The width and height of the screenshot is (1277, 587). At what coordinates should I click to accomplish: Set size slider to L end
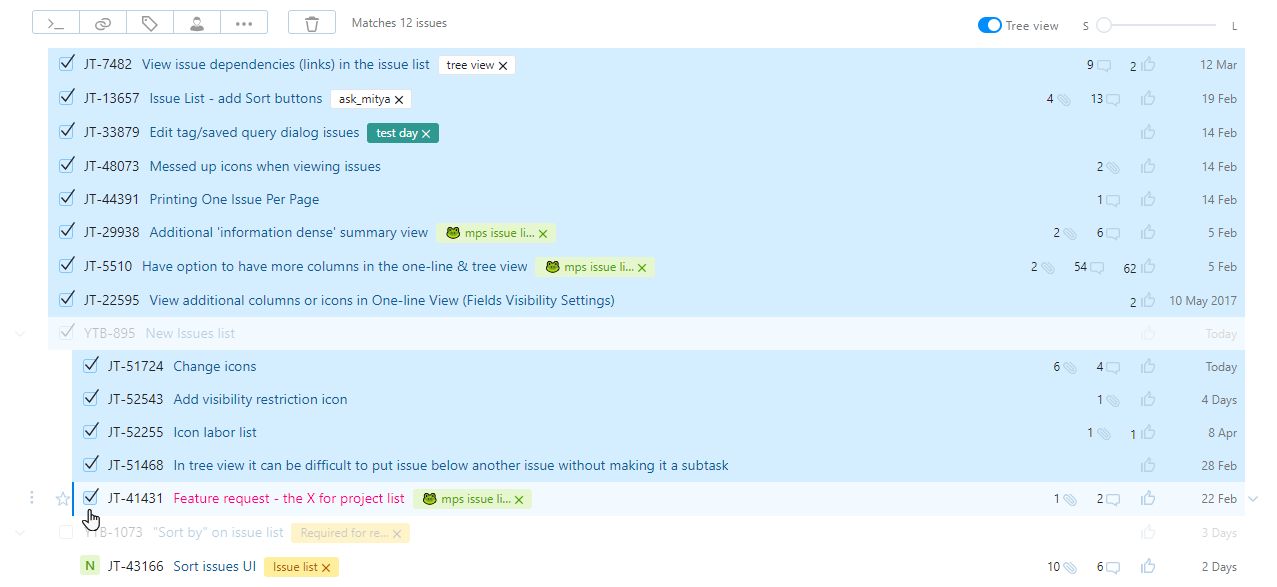[x=1214, y=25]
